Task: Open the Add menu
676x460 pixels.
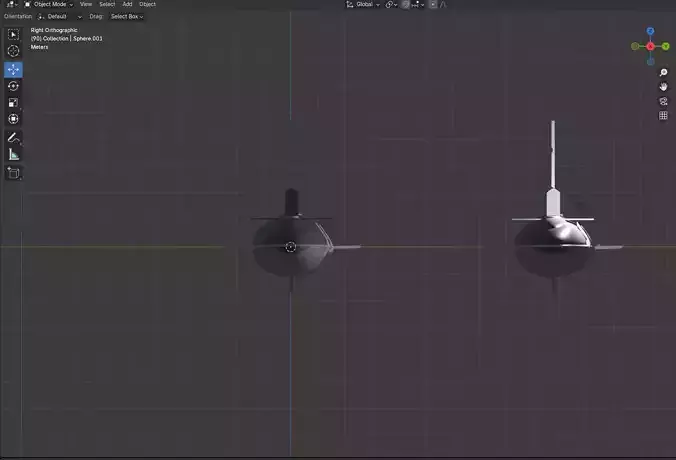Action: pyautogui.click(x=127, y=4)
